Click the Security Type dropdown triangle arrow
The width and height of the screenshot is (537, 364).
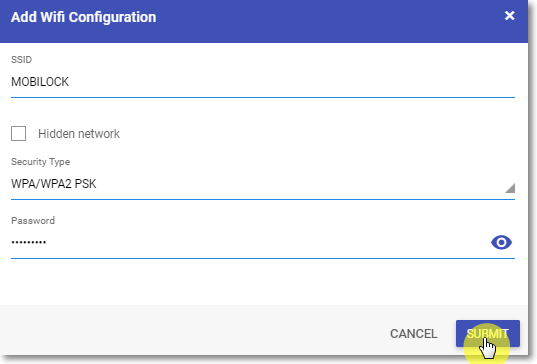tap(510, 188)
